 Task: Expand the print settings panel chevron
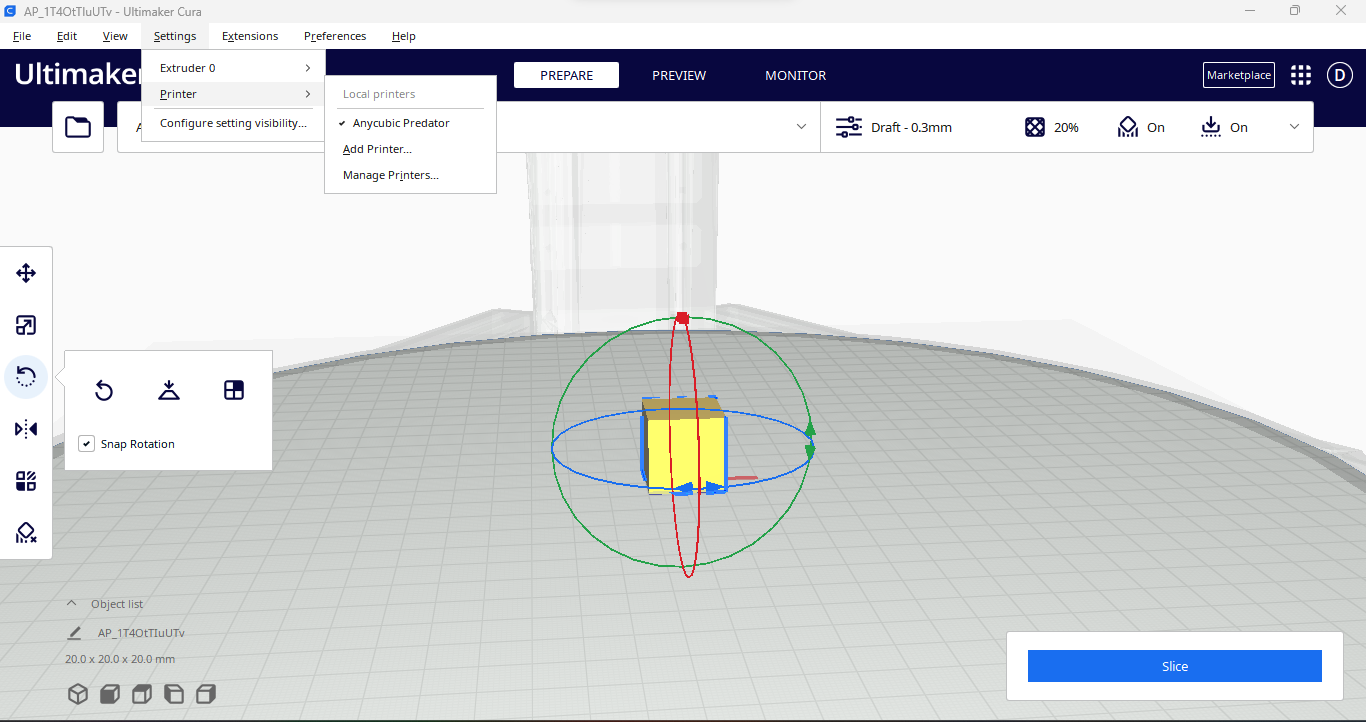pos(1294,127)
